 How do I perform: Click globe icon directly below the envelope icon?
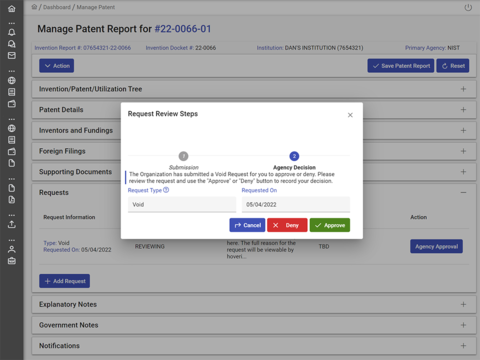(12, 80)
